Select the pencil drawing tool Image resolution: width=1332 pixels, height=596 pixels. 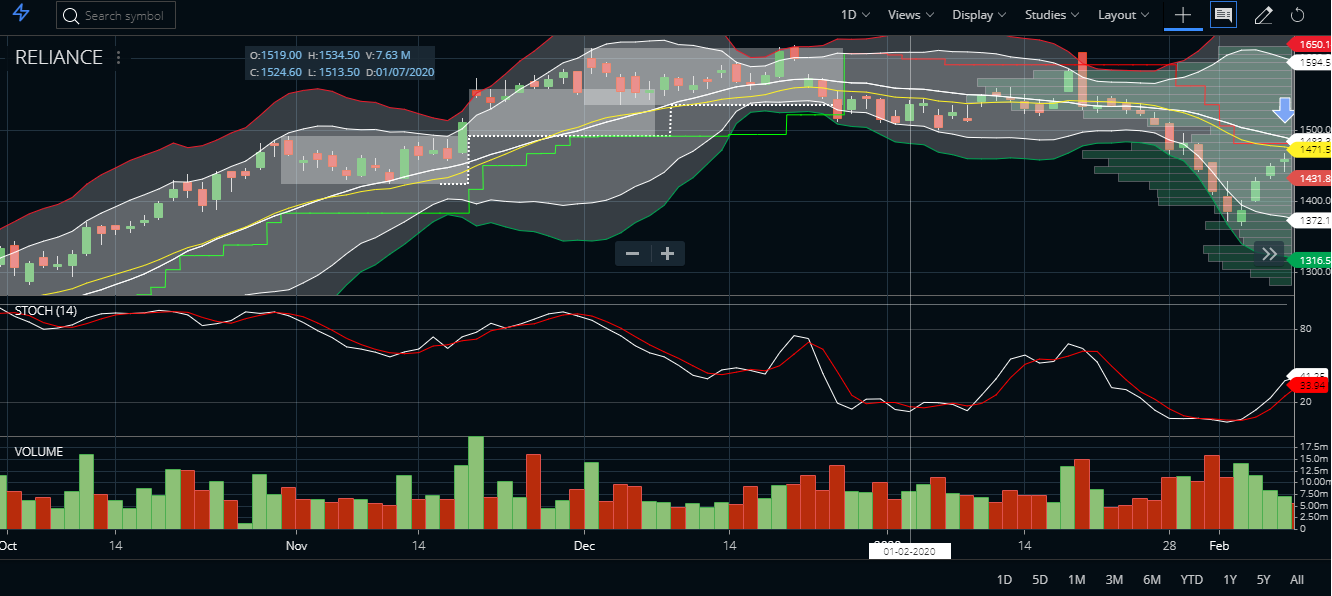click(1263, 15)
